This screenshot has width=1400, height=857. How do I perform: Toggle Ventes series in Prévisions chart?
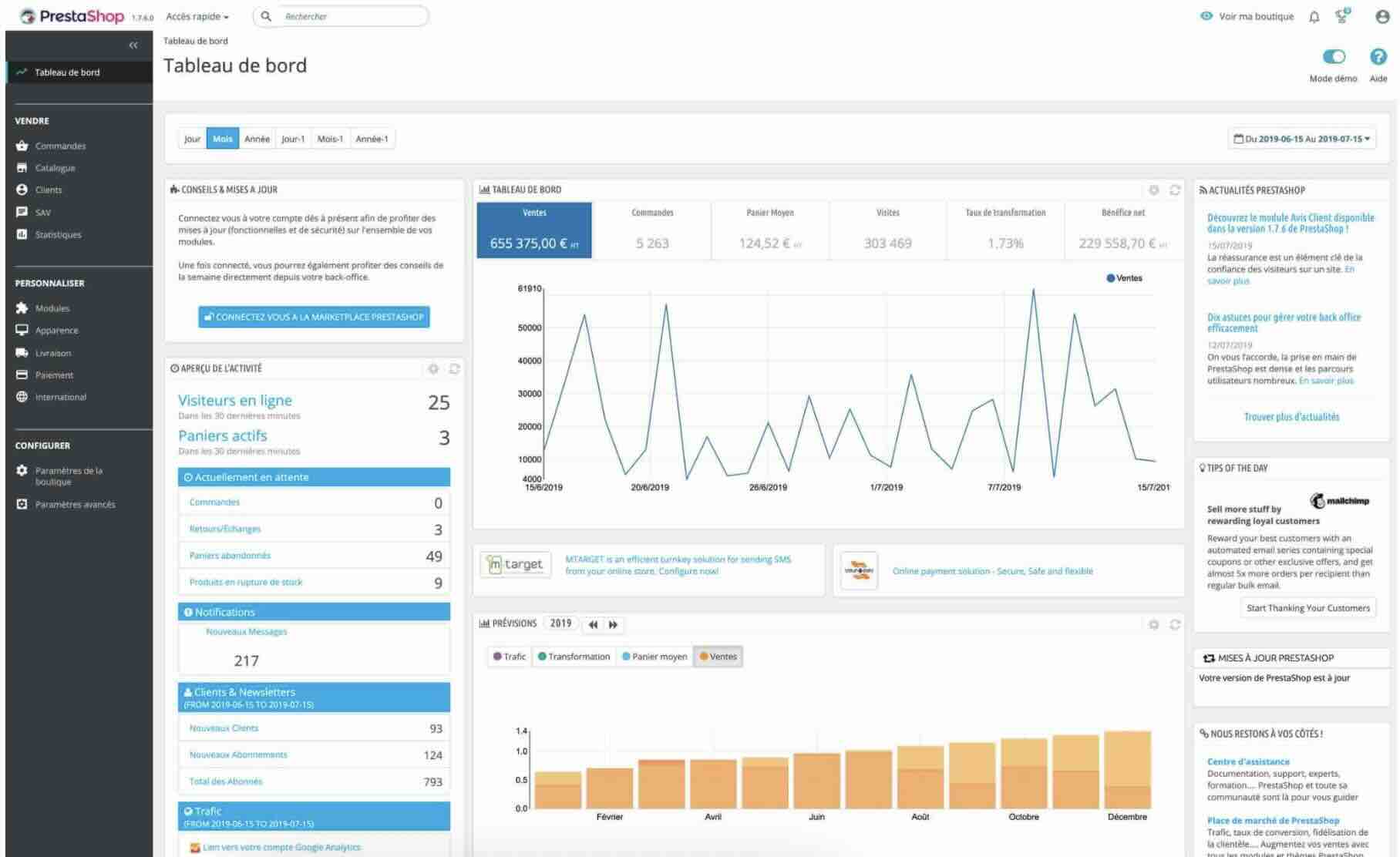click(718, 657)
